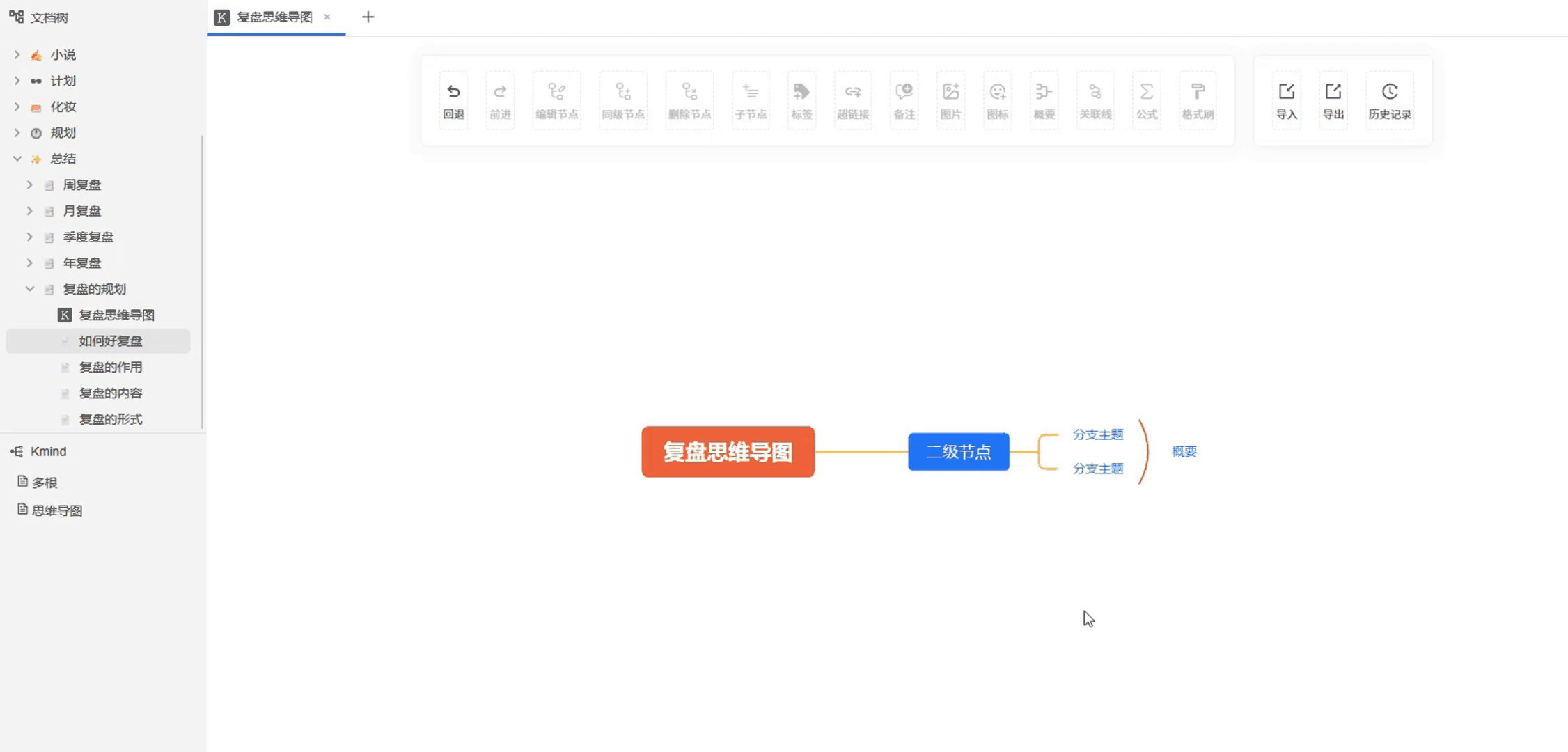Click the 导入 import button
This screenshot has height=752, width=1568.
(1286, 100)
